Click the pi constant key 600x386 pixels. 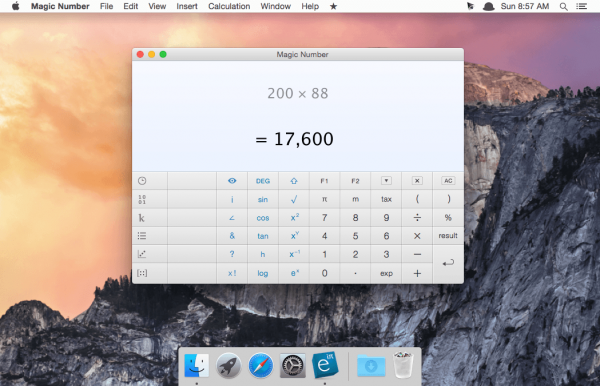[324, 199]
